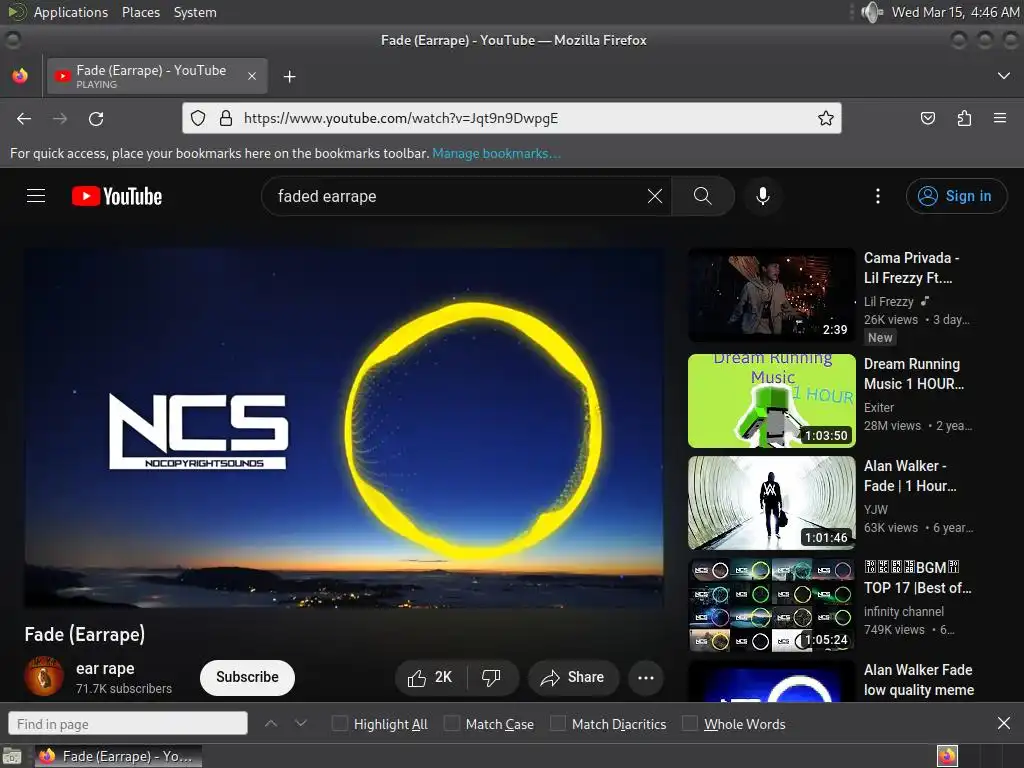The height and width of the screenshot is (768, 1024).
Task: Open the Applications menu
Action: 71,12
